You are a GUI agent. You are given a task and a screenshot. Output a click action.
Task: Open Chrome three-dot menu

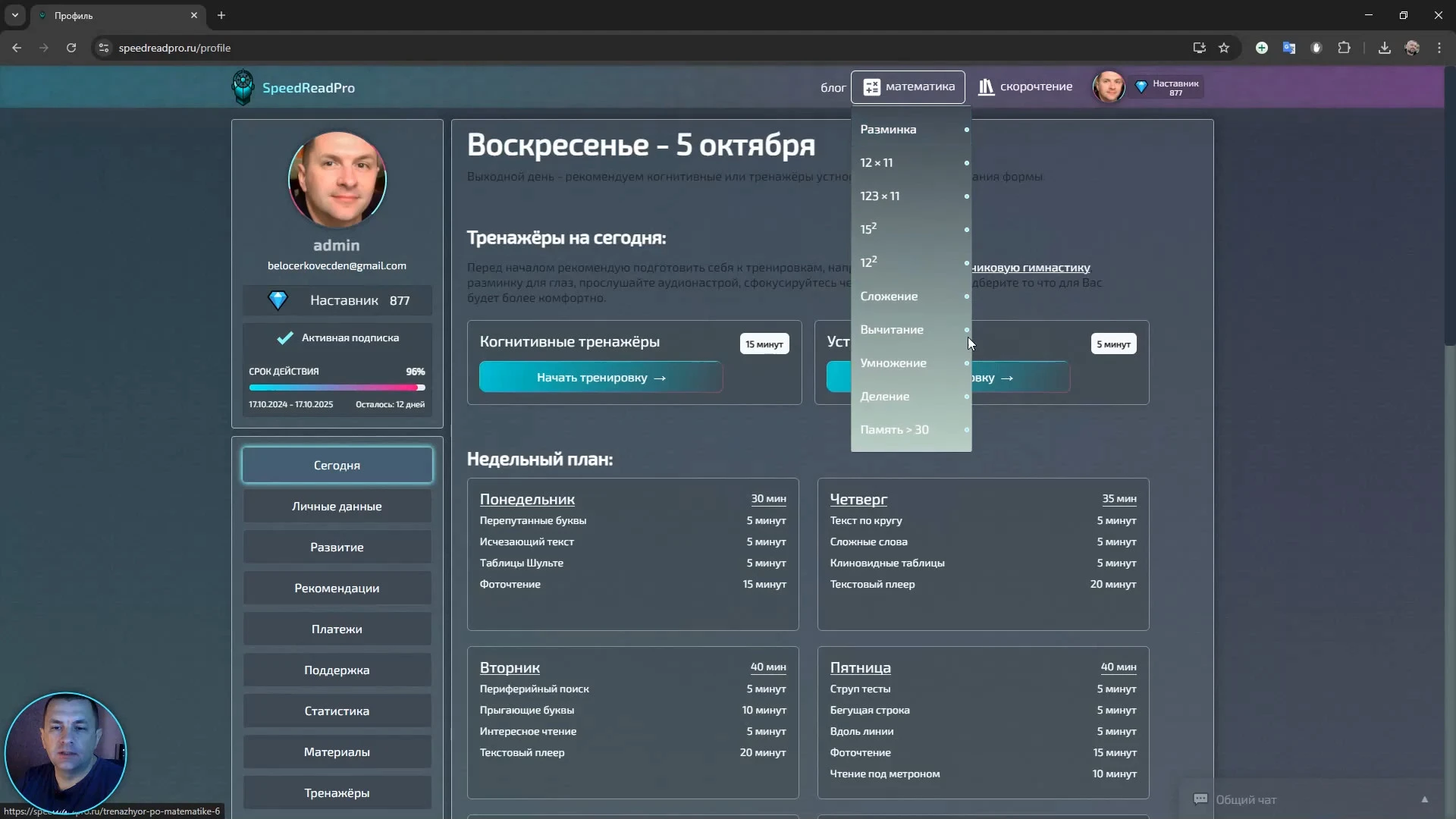point(1439,48)
